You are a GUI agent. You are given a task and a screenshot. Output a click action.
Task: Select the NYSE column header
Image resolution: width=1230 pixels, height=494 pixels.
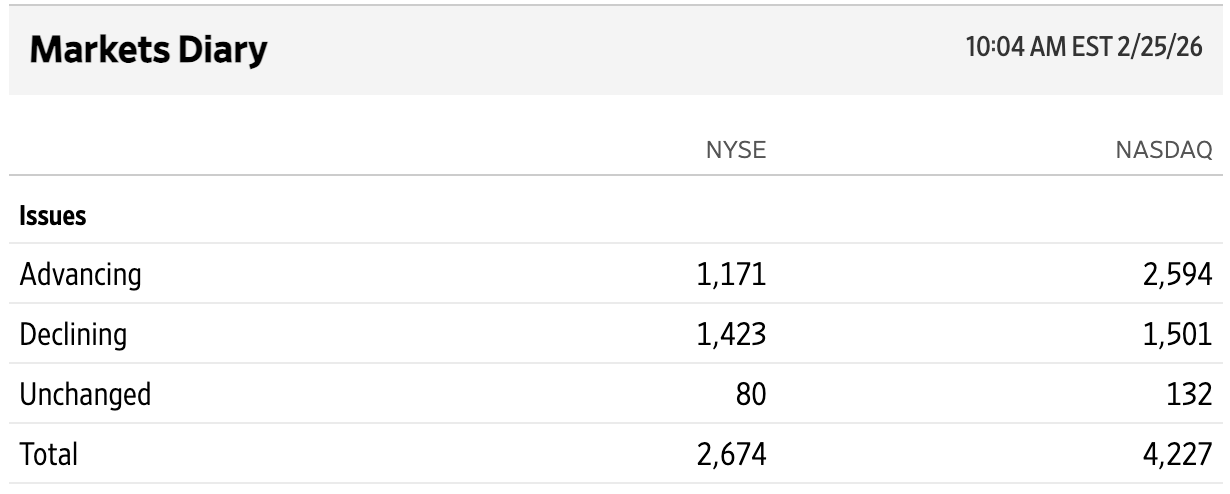(x=735, y=151)
